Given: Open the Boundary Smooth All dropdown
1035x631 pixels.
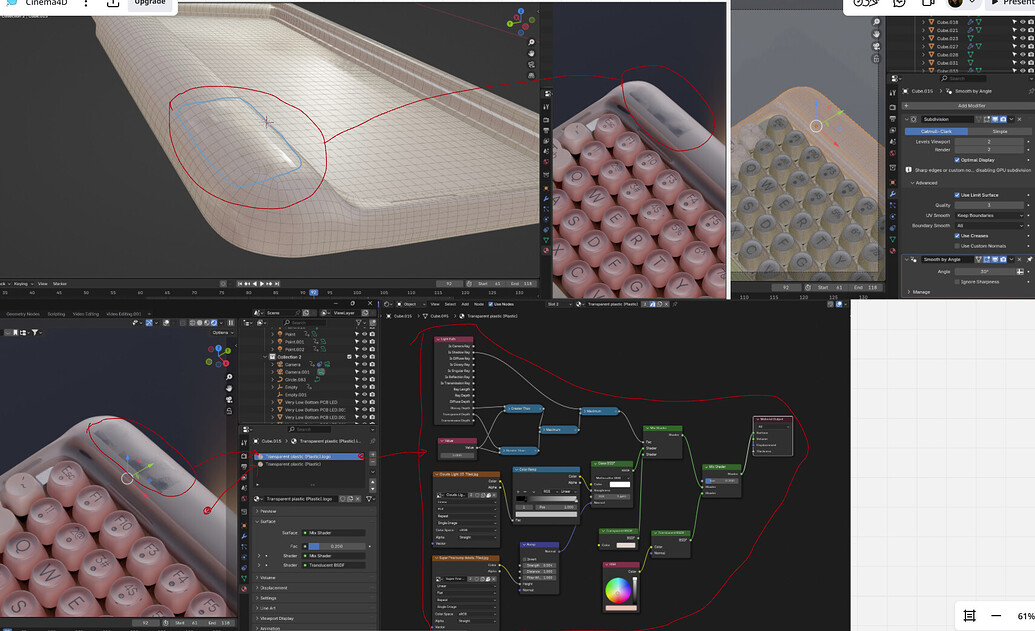Looking at the screenshot, I should (989, 226).
